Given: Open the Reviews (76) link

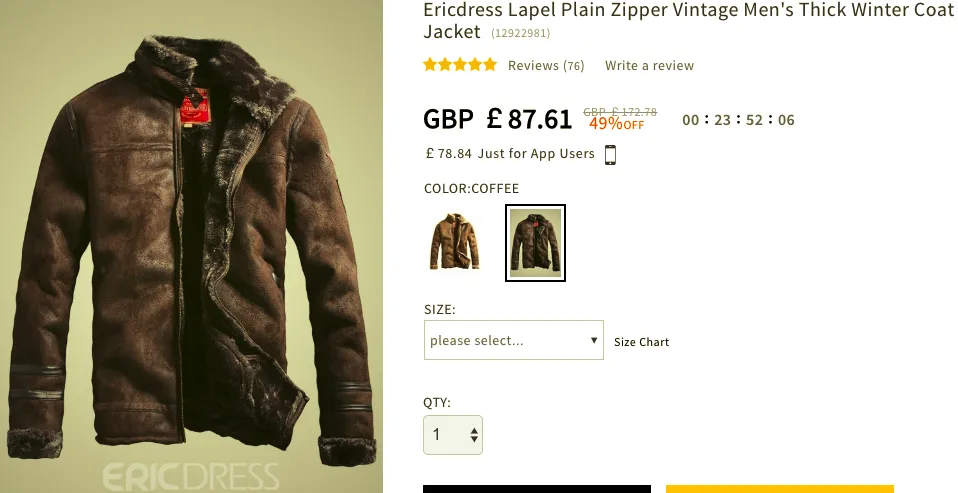Looking at the screenshot, I should [546, 66].
